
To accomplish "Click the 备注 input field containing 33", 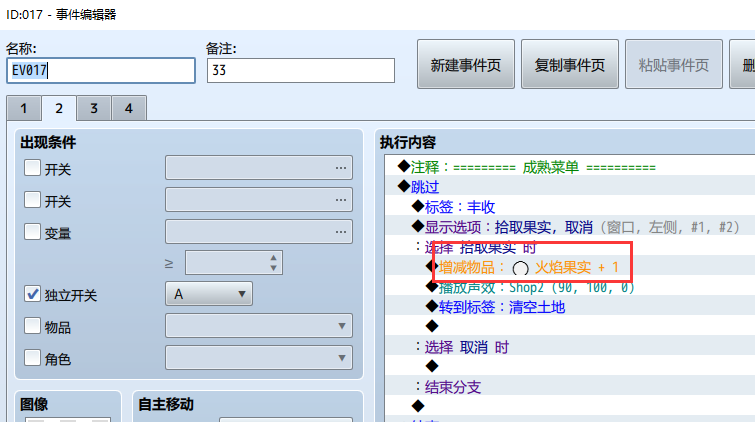I will (x=300, y=70).
